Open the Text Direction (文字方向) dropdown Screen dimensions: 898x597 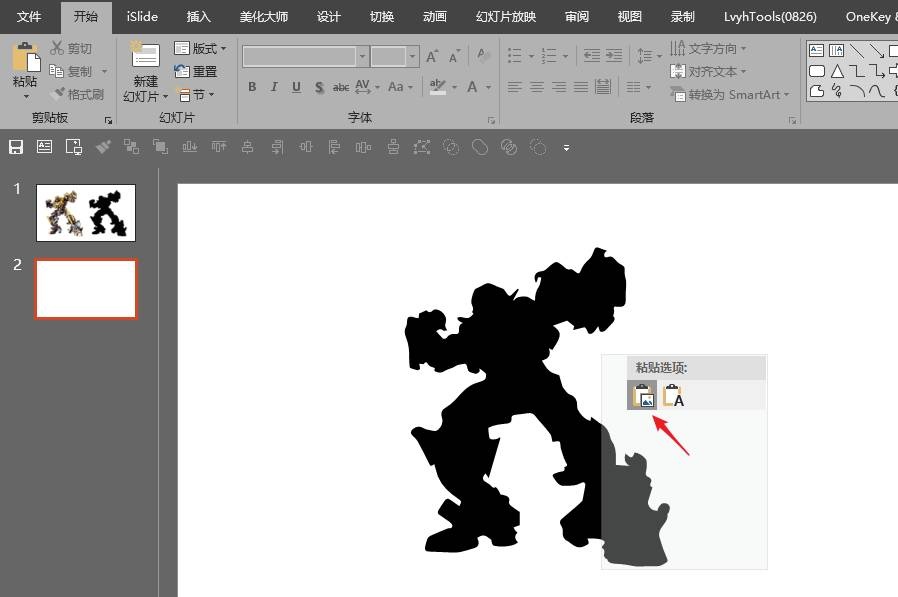pos(708,48)
